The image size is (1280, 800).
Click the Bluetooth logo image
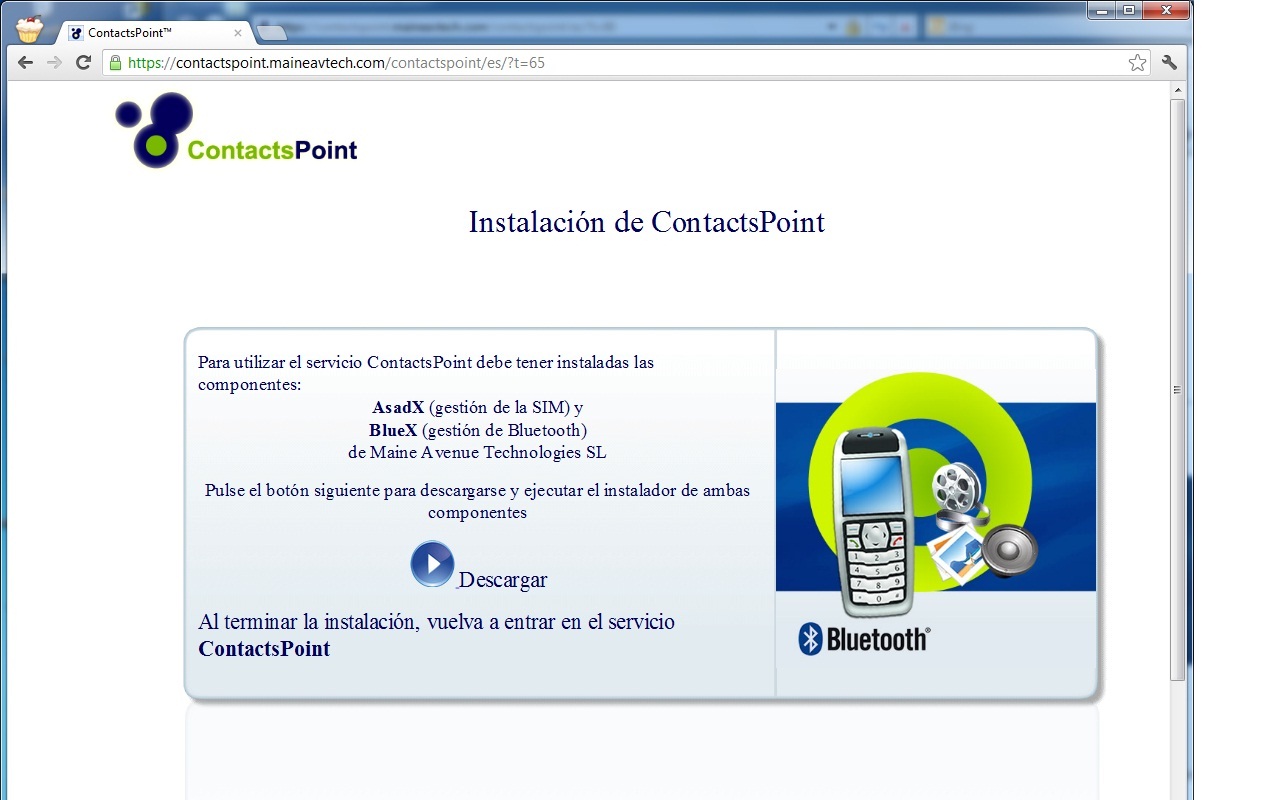pyautogui.click(x=864, y=639)
